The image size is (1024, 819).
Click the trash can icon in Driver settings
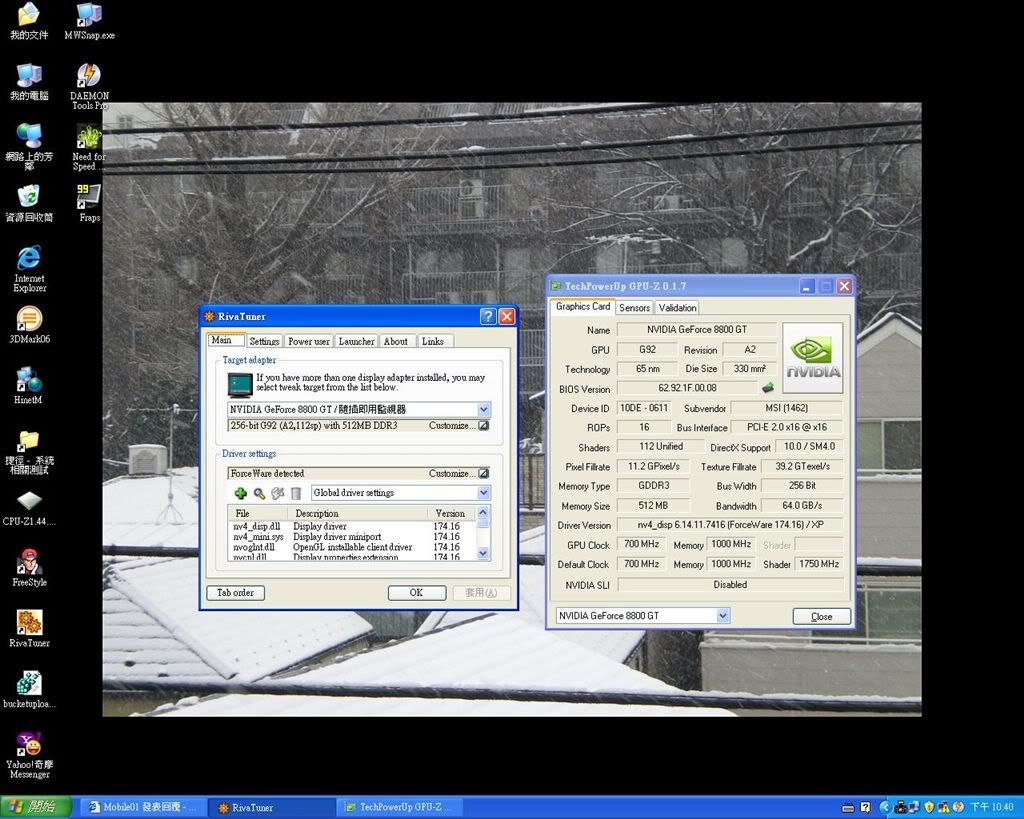(296, 493)
